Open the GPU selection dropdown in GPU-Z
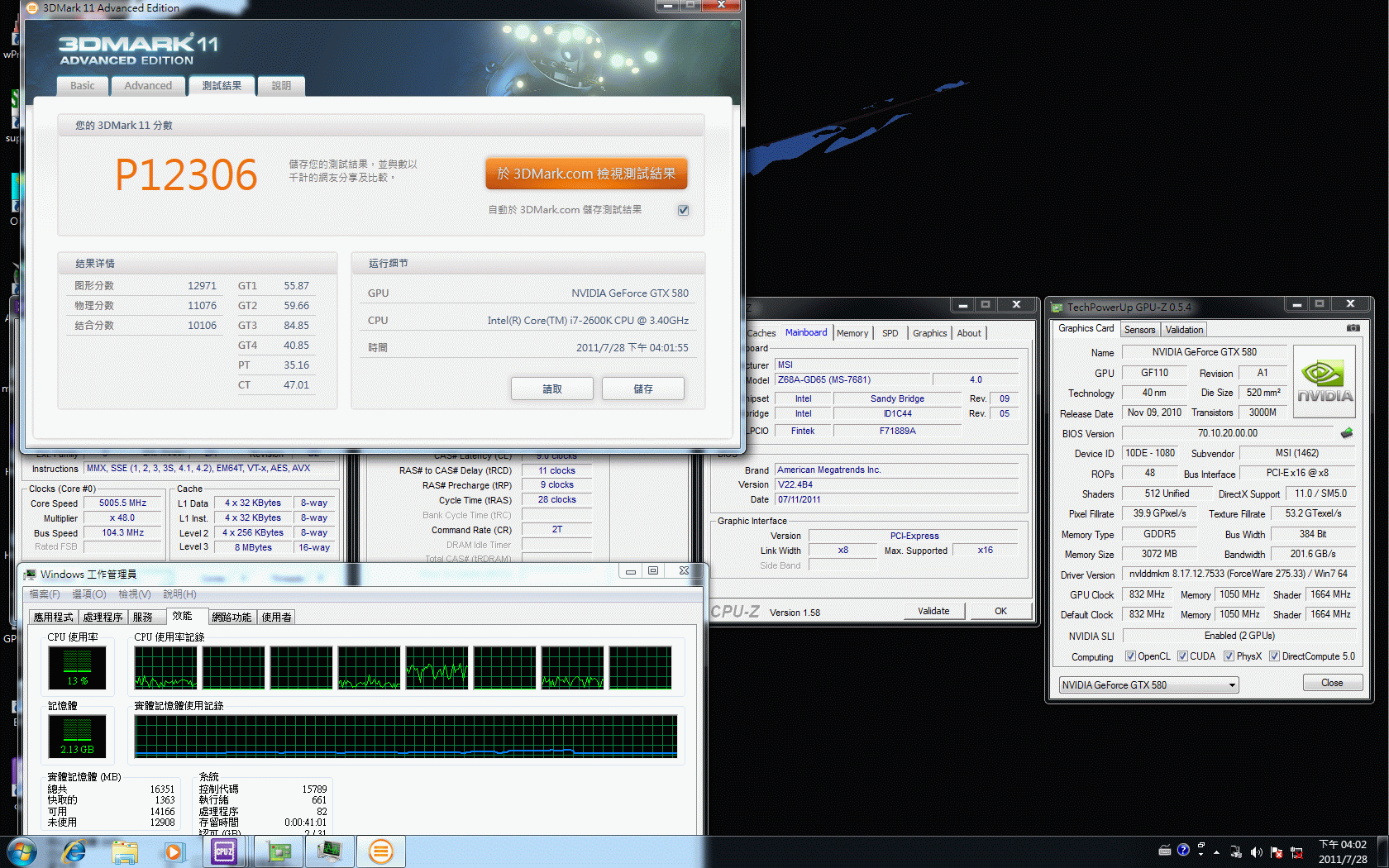Screen dimensions: 1389x868 tap(1148, 684)
